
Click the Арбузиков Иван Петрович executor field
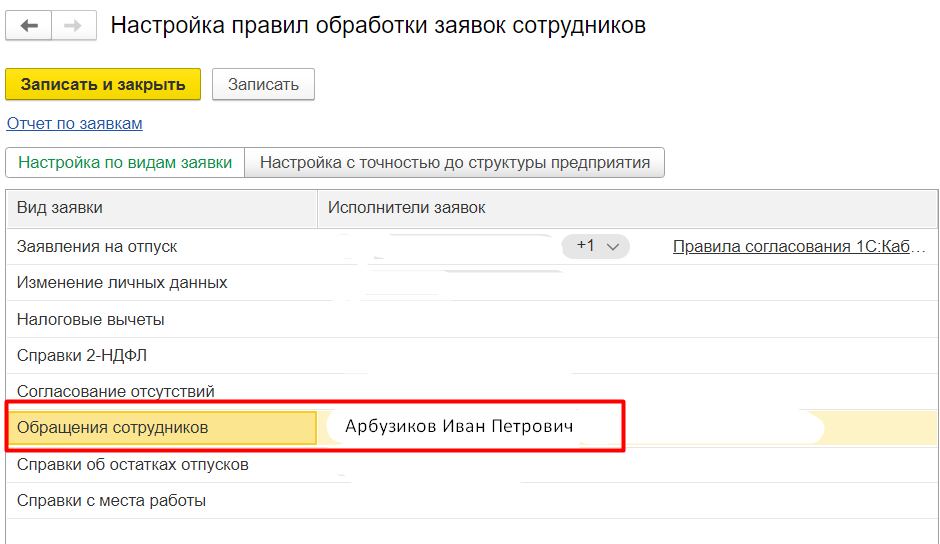pos(459,426)
